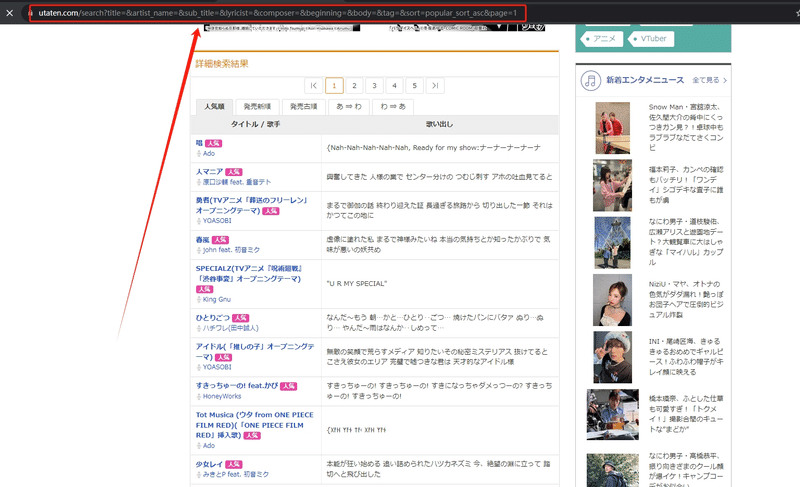Screen dimensions: 800x487
Task: Open the song 少女レイ
Action: tap(209, 464)
